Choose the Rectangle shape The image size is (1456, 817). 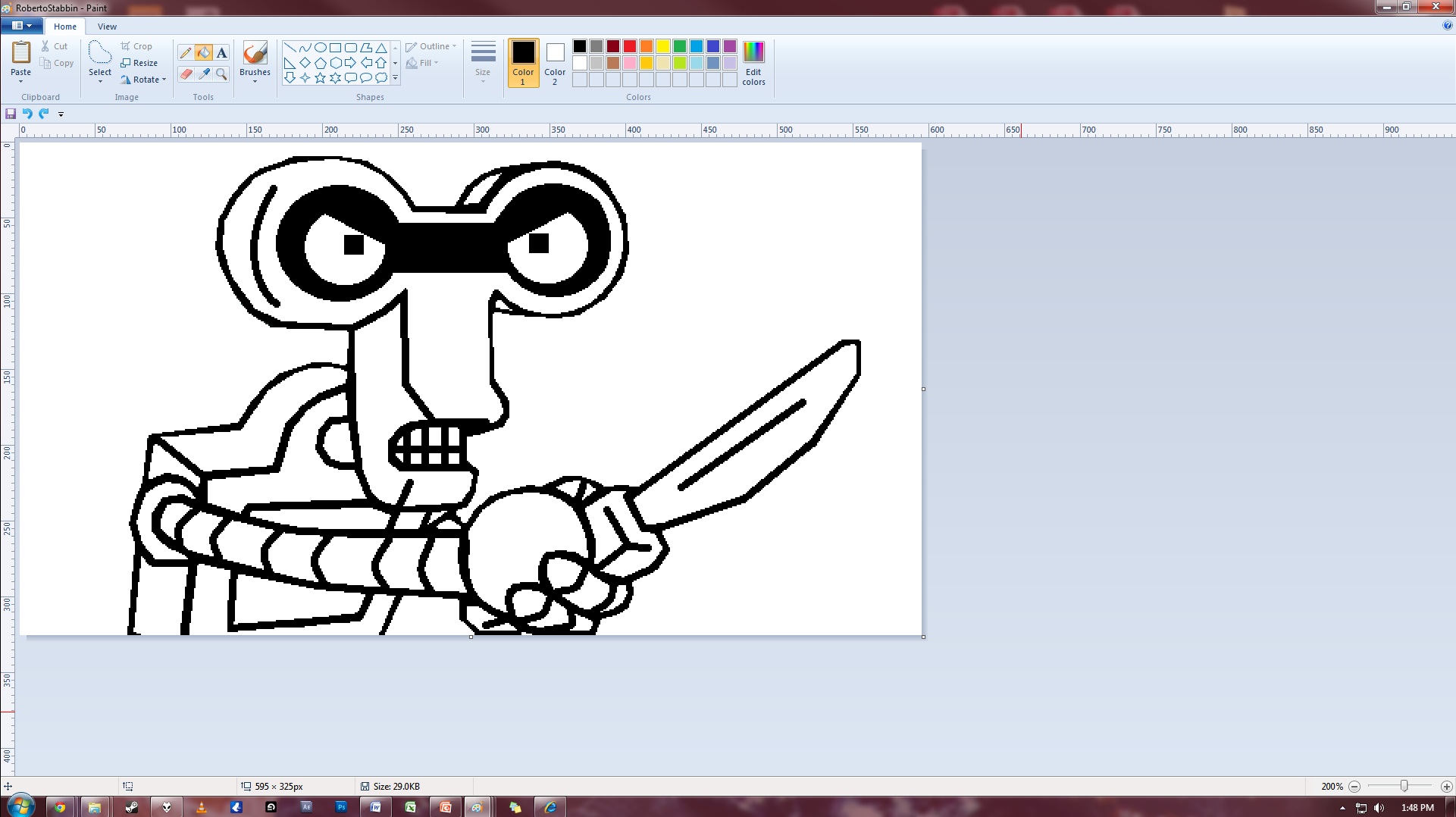[335, 47]
